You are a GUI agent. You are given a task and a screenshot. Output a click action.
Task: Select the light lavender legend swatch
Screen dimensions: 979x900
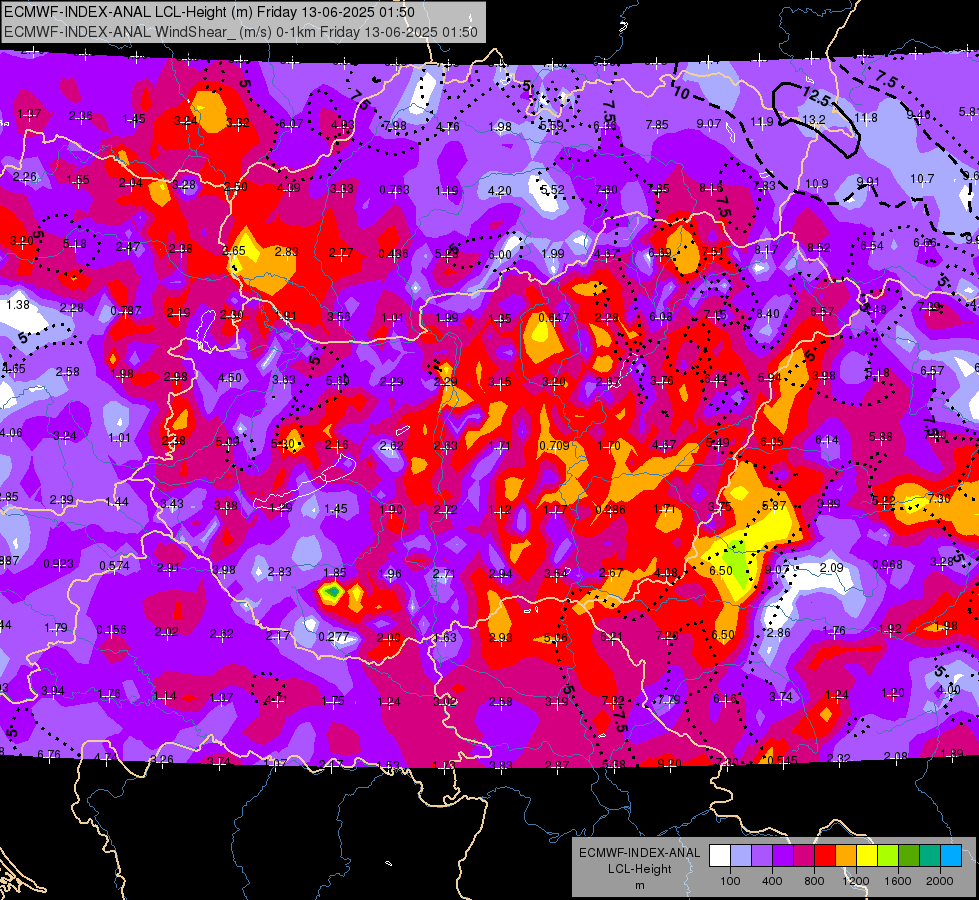point(740,856)
